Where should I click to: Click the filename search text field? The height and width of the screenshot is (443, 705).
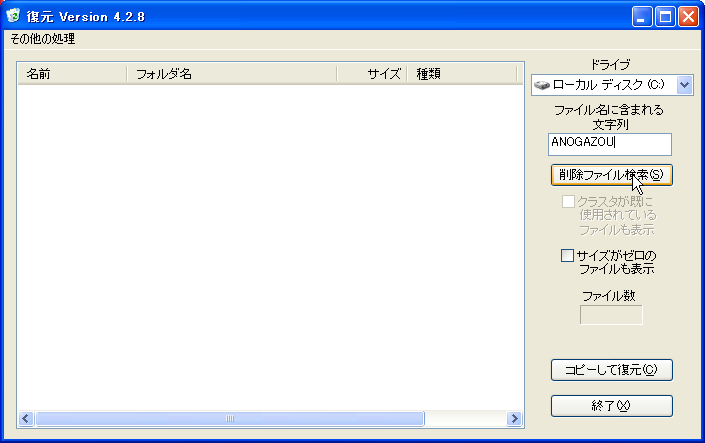point(610,144)
